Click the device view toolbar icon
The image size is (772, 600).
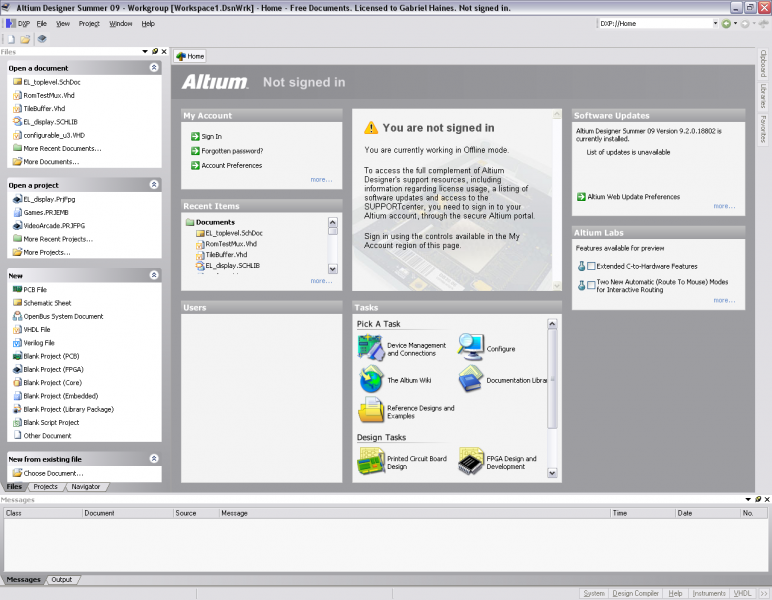pyautogui.click(x=42, y=38)
